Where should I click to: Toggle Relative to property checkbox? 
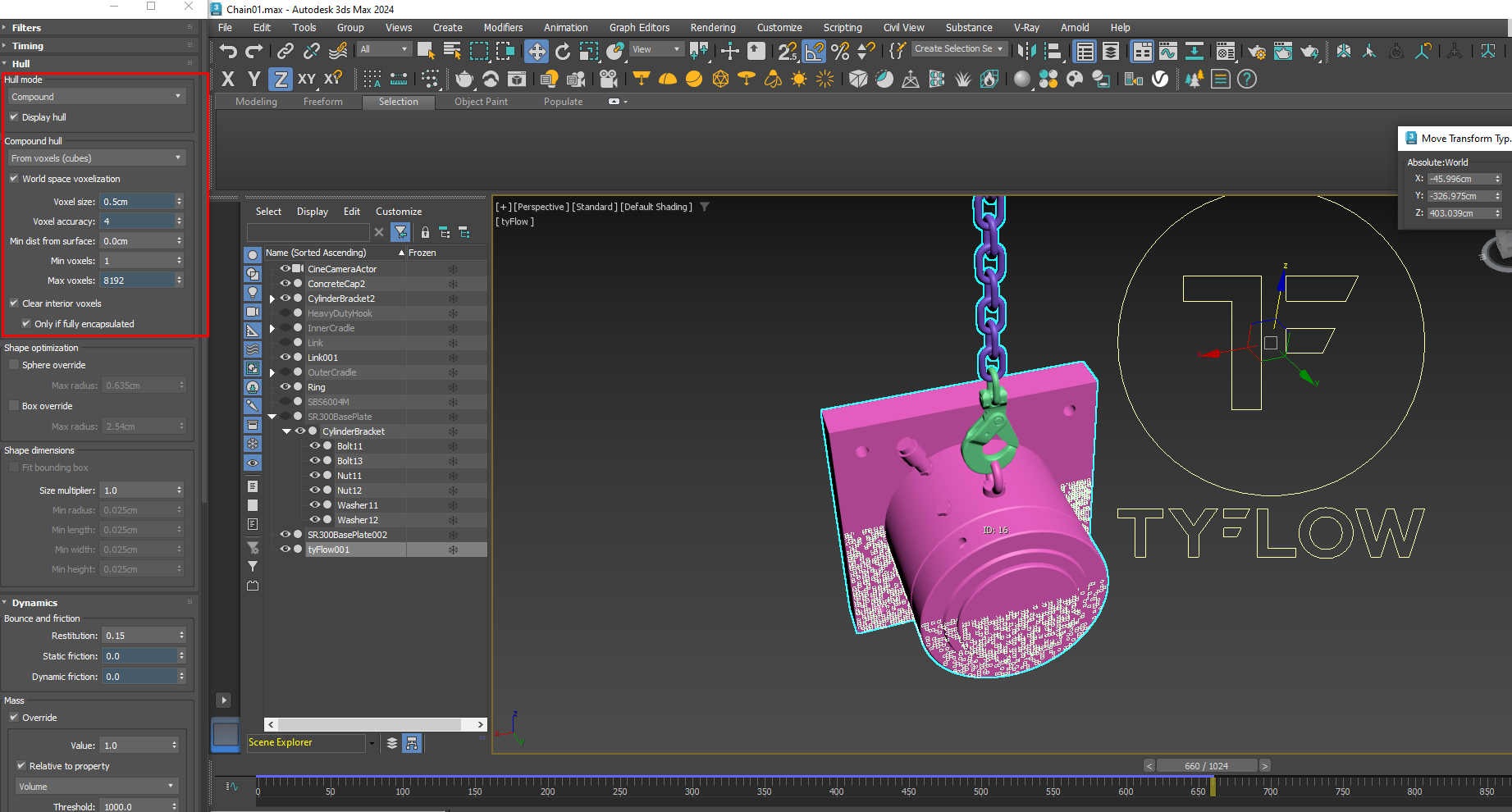click(21, 766)
